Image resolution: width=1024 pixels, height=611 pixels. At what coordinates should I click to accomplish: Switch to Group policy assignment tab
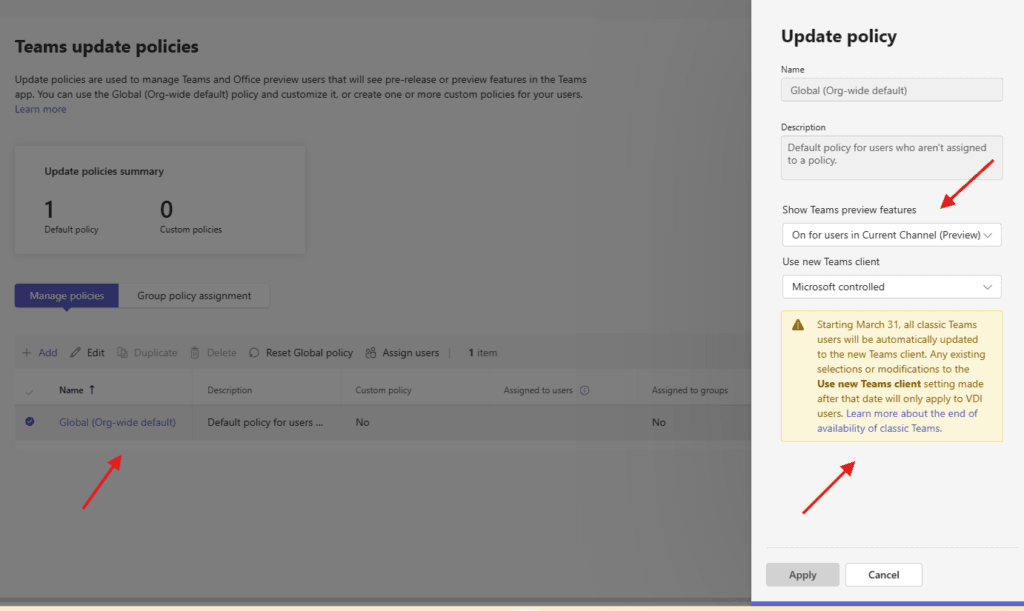[x=194, y=296]
